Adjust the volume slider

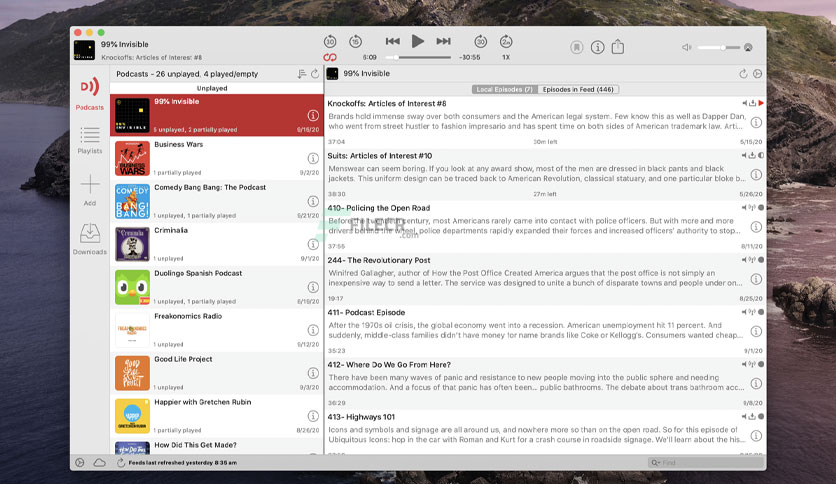719,47
